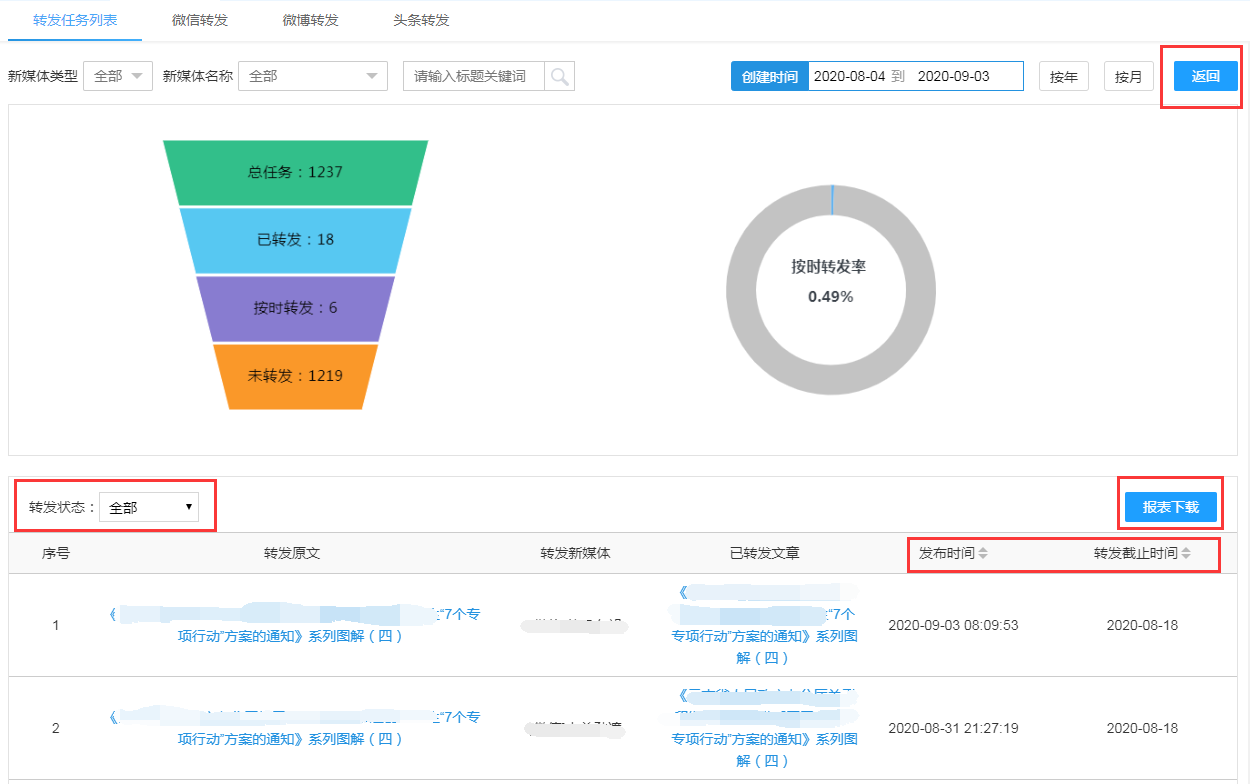This screenshot has width=1250, height=784.
Task: Click the green 总任务 funnel segment
Action: (295, 172)
